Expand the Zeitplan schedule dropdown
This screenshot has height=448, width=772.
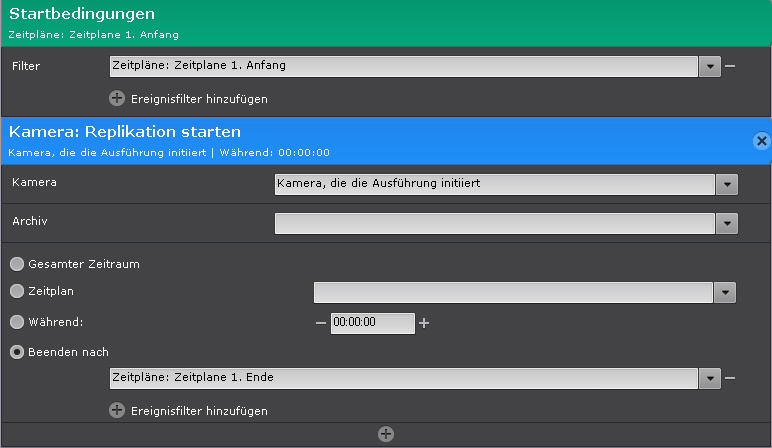tap(725, 292)
